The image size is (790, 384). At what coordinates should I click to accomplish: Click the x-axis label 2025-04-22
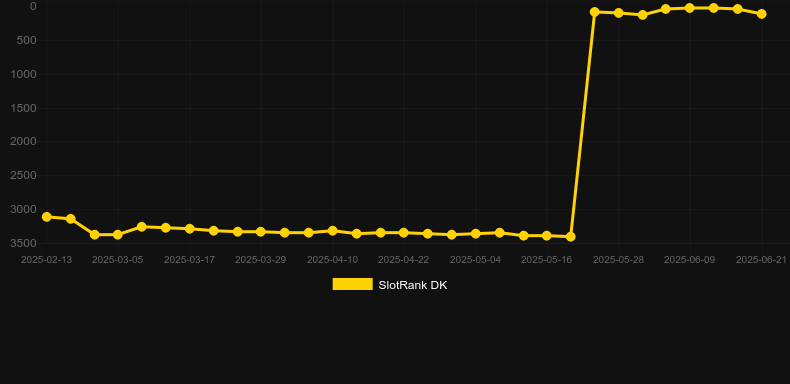(x=404, y=260)
